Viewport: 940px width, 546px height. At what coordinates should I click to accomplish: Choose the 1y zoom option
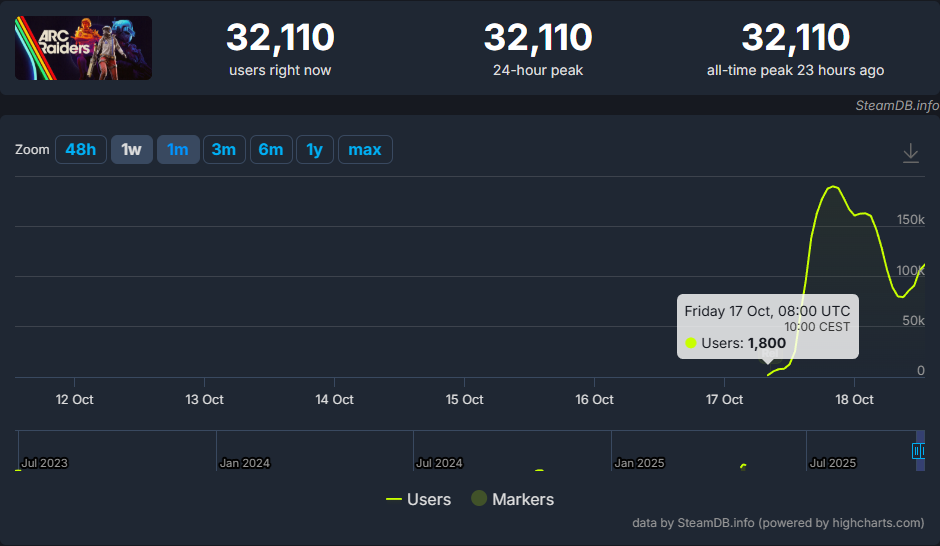click(x=315, y=149)
